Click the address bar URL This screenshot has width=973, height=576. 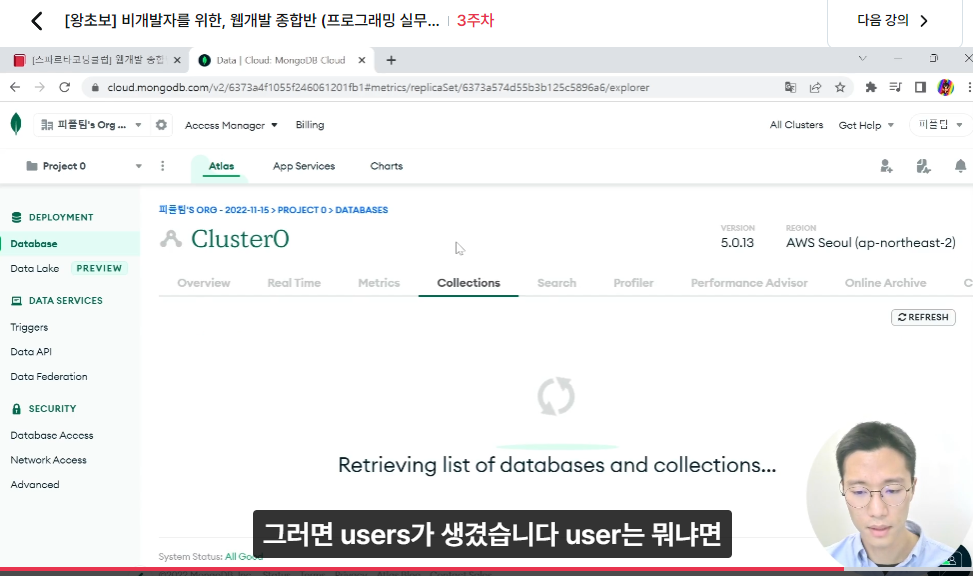378,88
